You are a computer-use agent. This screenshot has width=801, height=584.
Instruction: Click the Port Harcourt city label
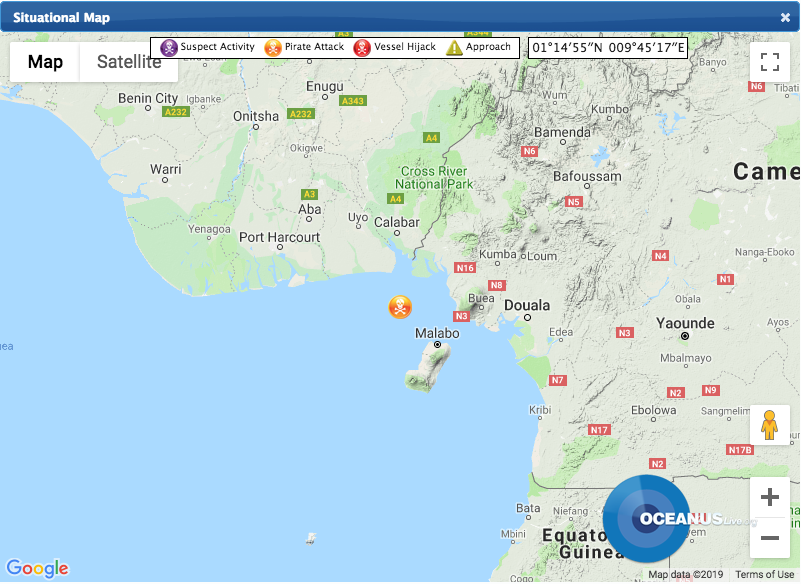pos(280,237)
